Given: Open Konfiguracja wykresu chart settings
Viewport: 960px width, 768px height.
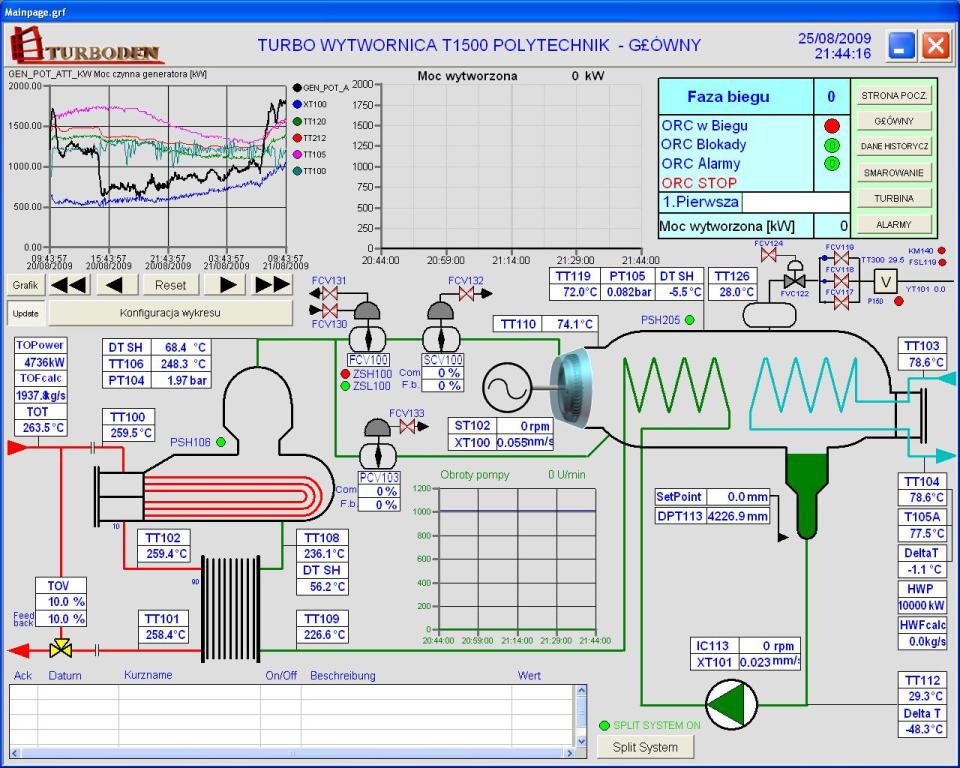Looking at the screenshot, I should pyautogui.click(x=170, y=313).
